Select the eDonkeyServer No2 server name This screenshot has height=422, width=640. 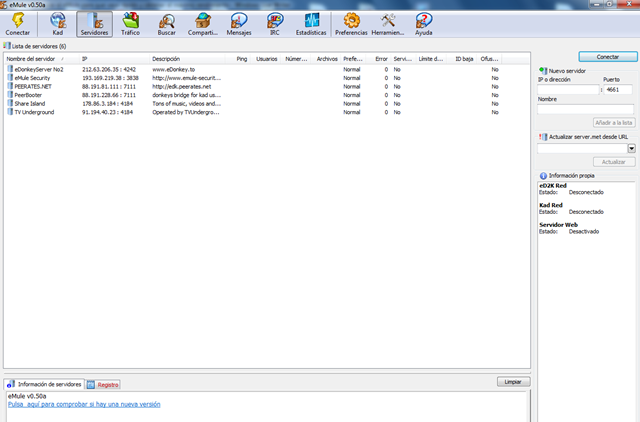(39, 69)
